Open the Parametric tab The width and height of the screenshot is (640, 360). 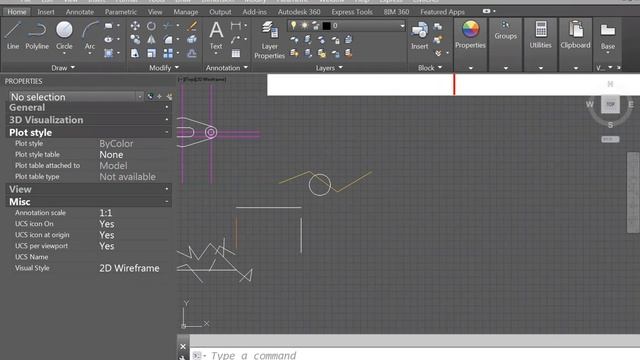[x=120, y=12]
